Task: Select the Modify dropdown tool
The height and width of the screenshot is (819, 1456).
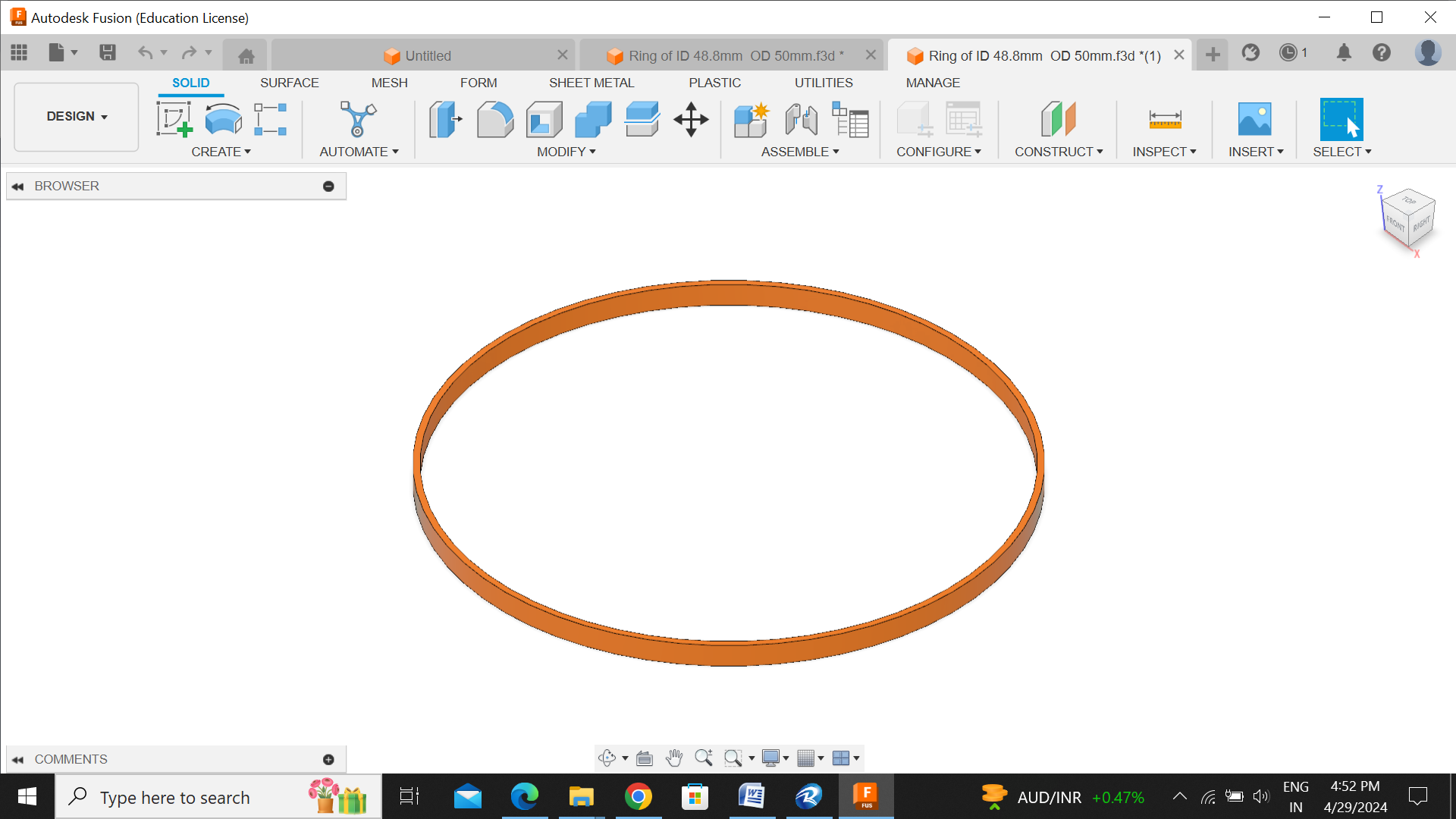Action: click(564, 151)
